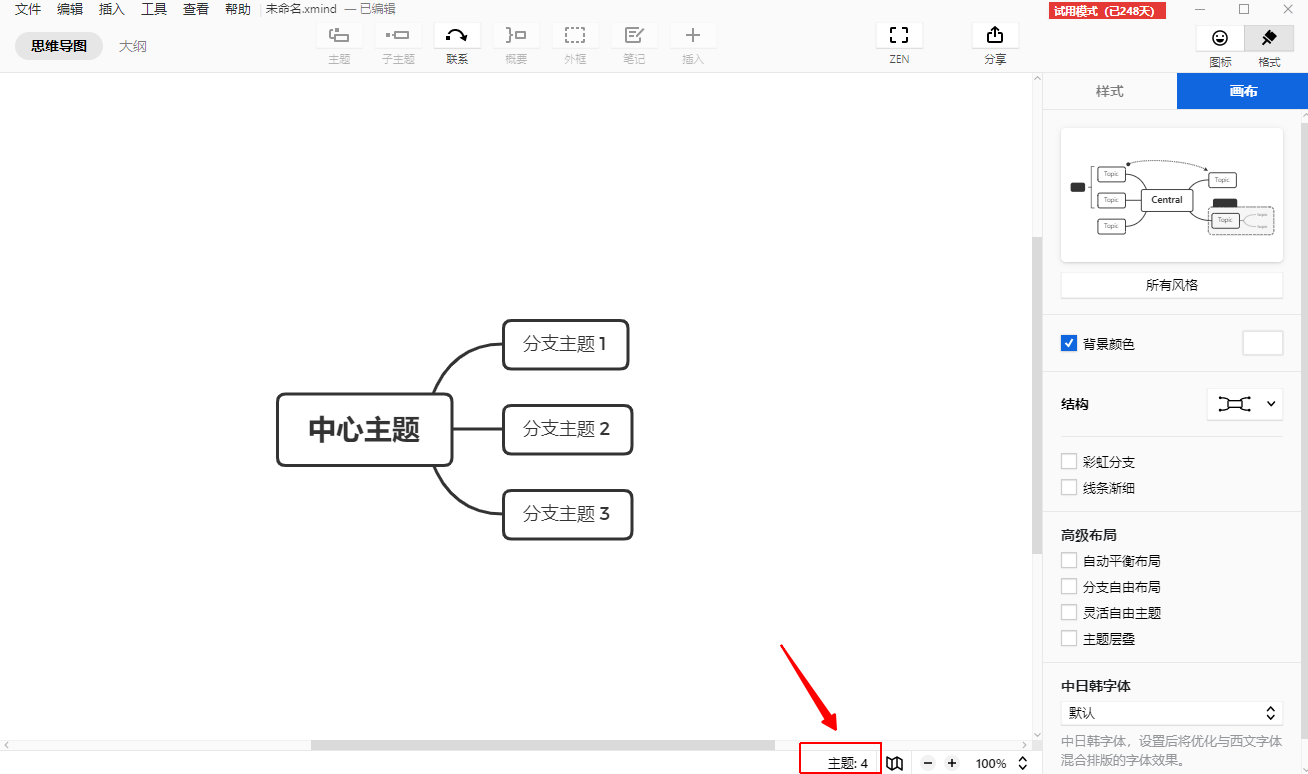Enable 彩虹分支 rainbow branches

[1069, 461]
